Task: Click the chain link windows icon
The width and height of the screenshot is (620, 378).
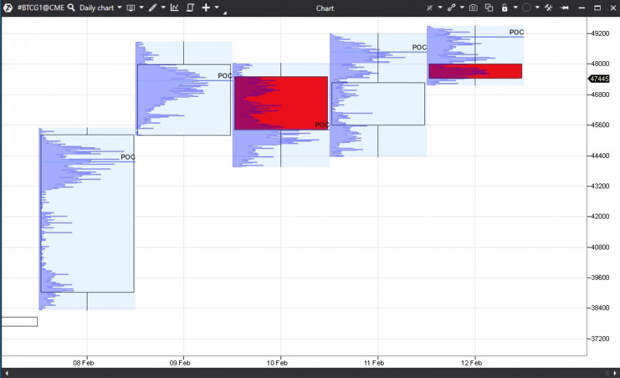Action: pos(451,8)
